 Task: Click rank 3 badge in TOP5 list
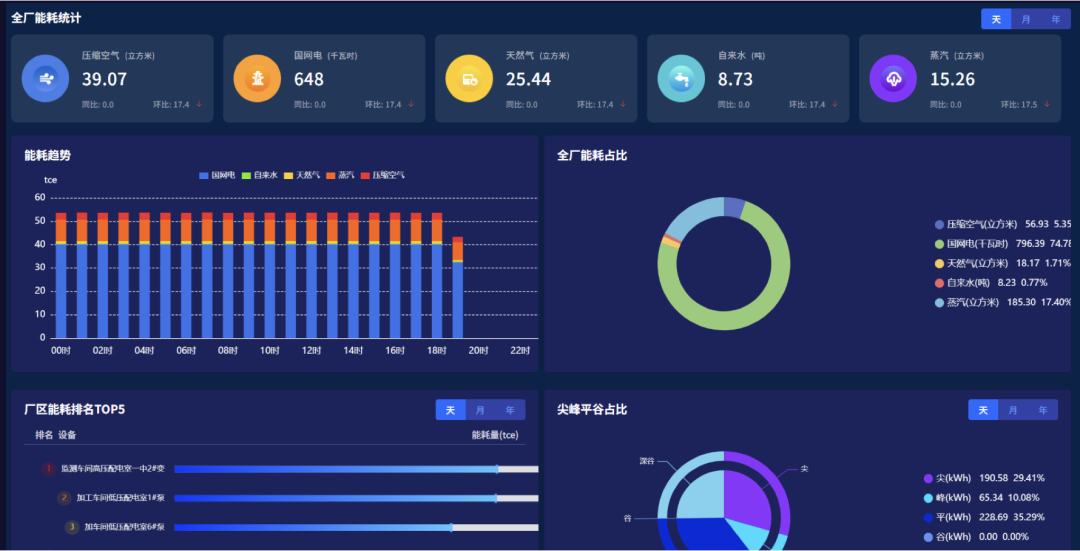(x=72, y=527)
